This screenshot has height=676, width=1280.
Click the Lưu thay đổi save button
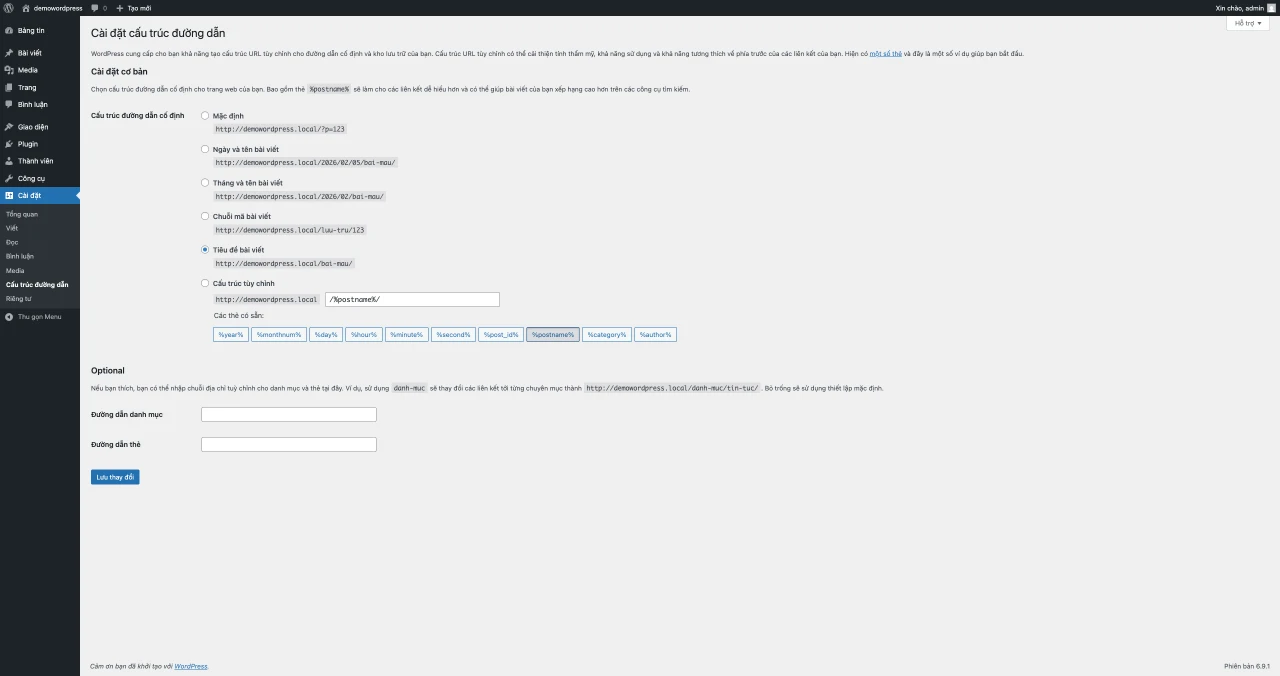click(115, 477)
